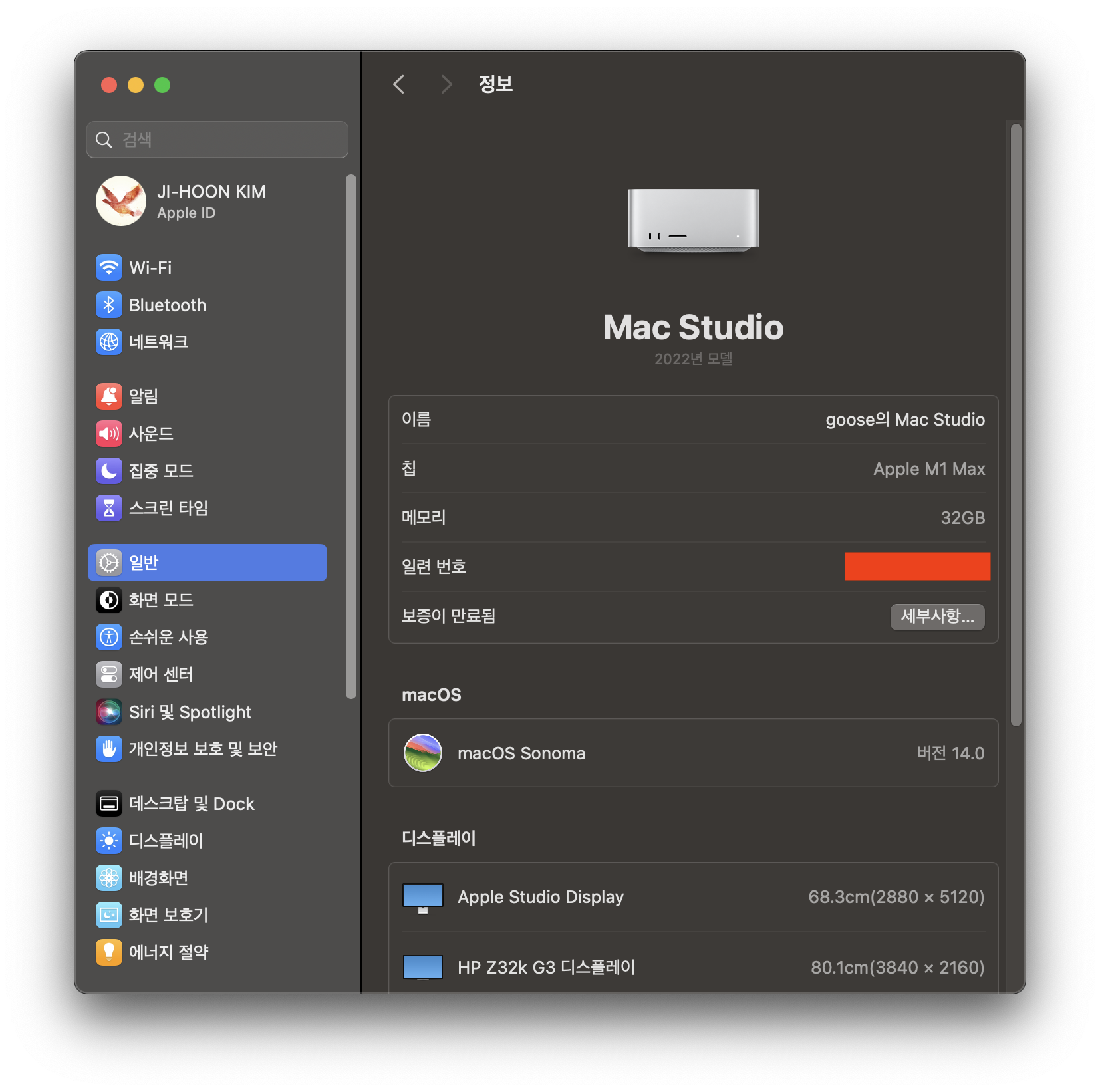This screenshot has height=1092, width=1100.
Task: Open the 디스플레이 sun icon
Action: coord(109,841)
